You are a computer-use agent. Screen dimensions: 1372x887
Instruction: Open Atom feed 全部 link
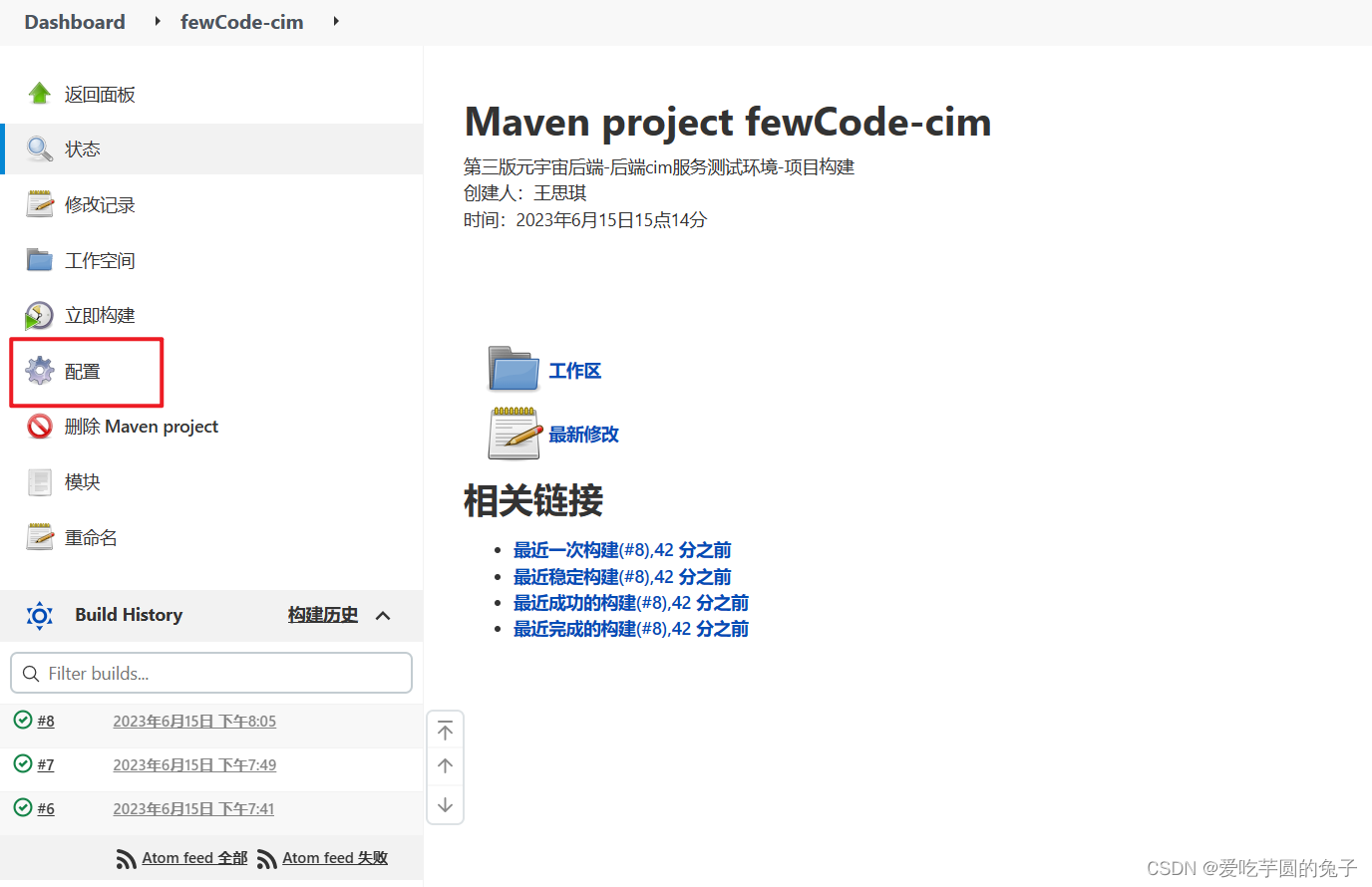point(194,858)
